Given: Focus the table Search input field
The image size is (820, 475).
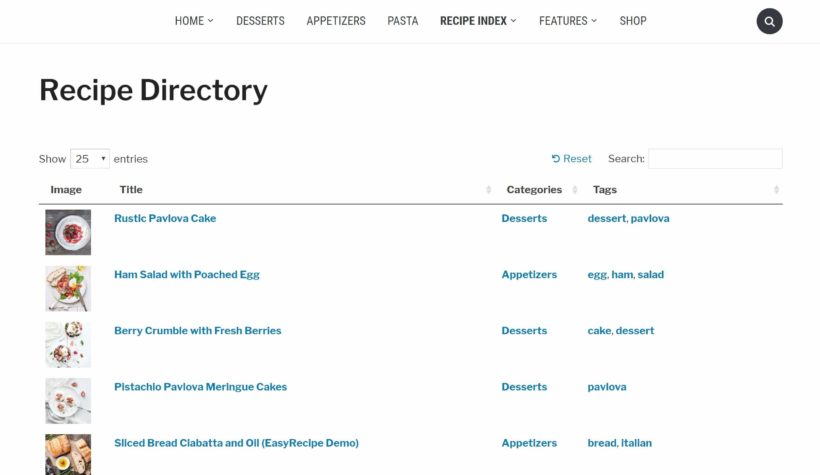Looking at the screenshot, I should point(715,159).
